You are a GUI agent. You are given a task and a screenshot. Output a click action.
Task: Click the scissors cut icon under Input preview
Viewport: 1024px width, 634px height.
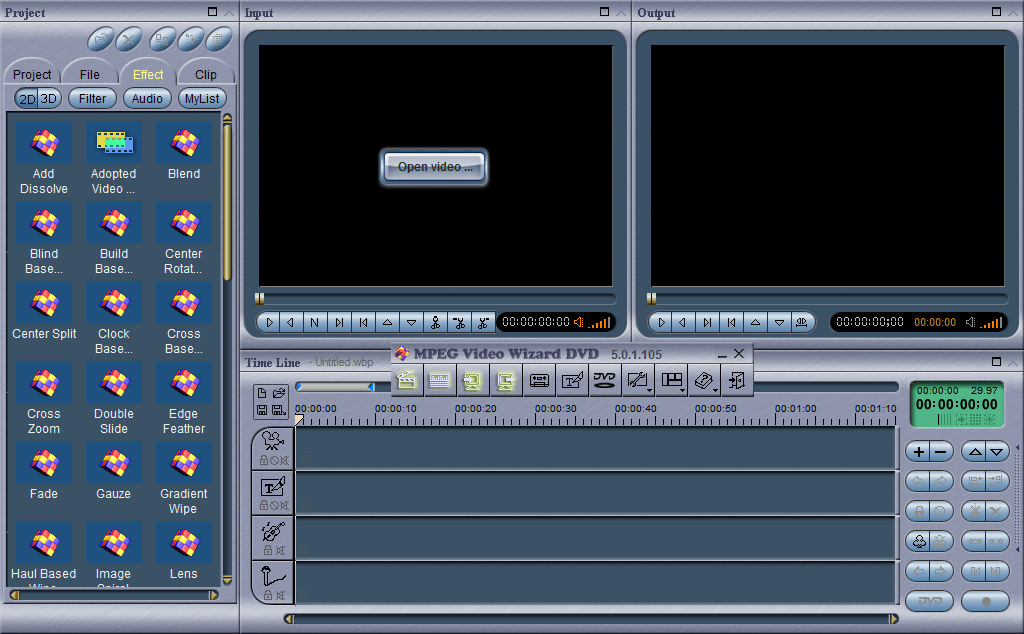pyautogui.click(x=435, y=322)
